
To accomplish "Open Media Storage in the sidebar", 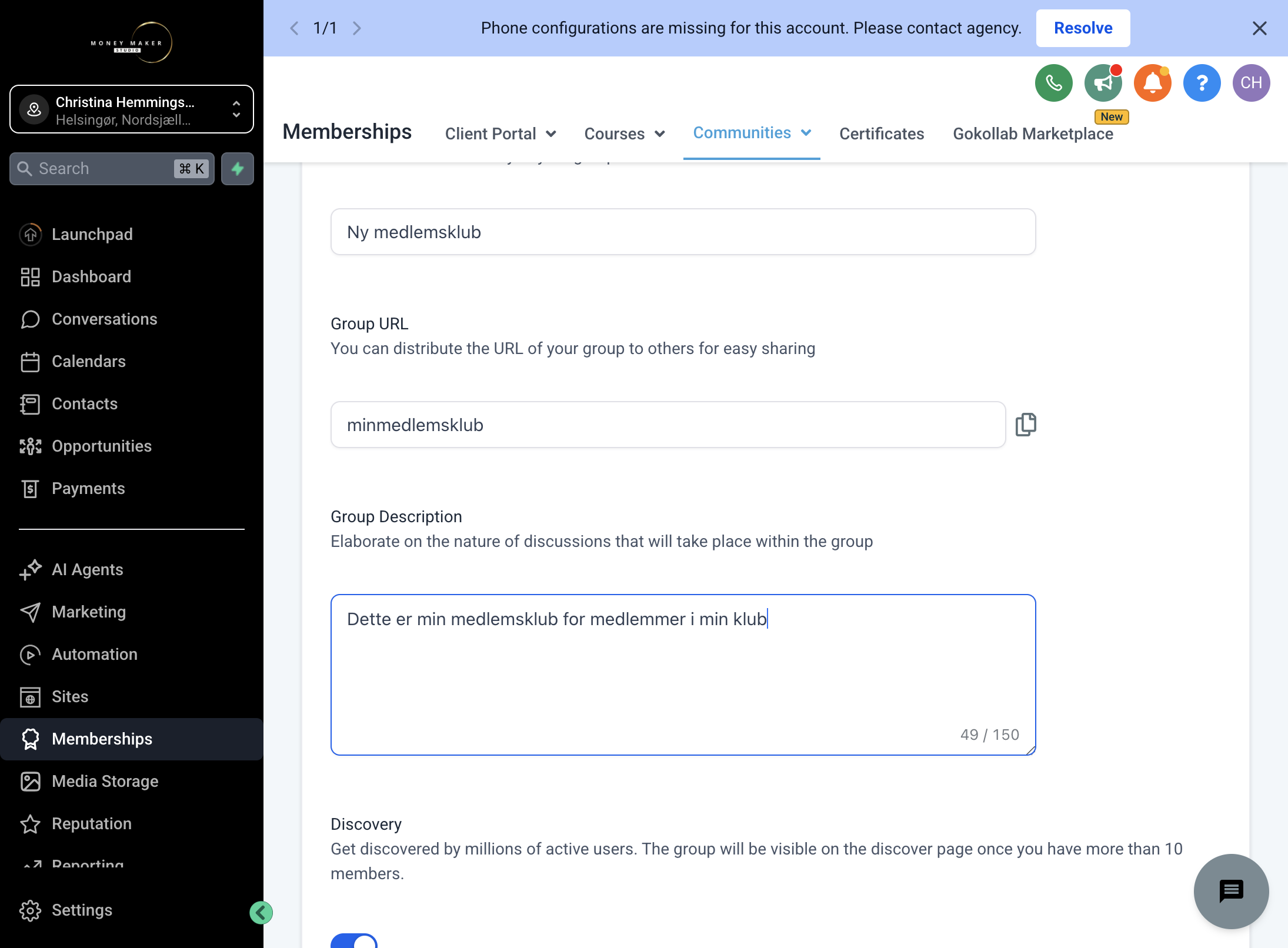I will 132,781.
